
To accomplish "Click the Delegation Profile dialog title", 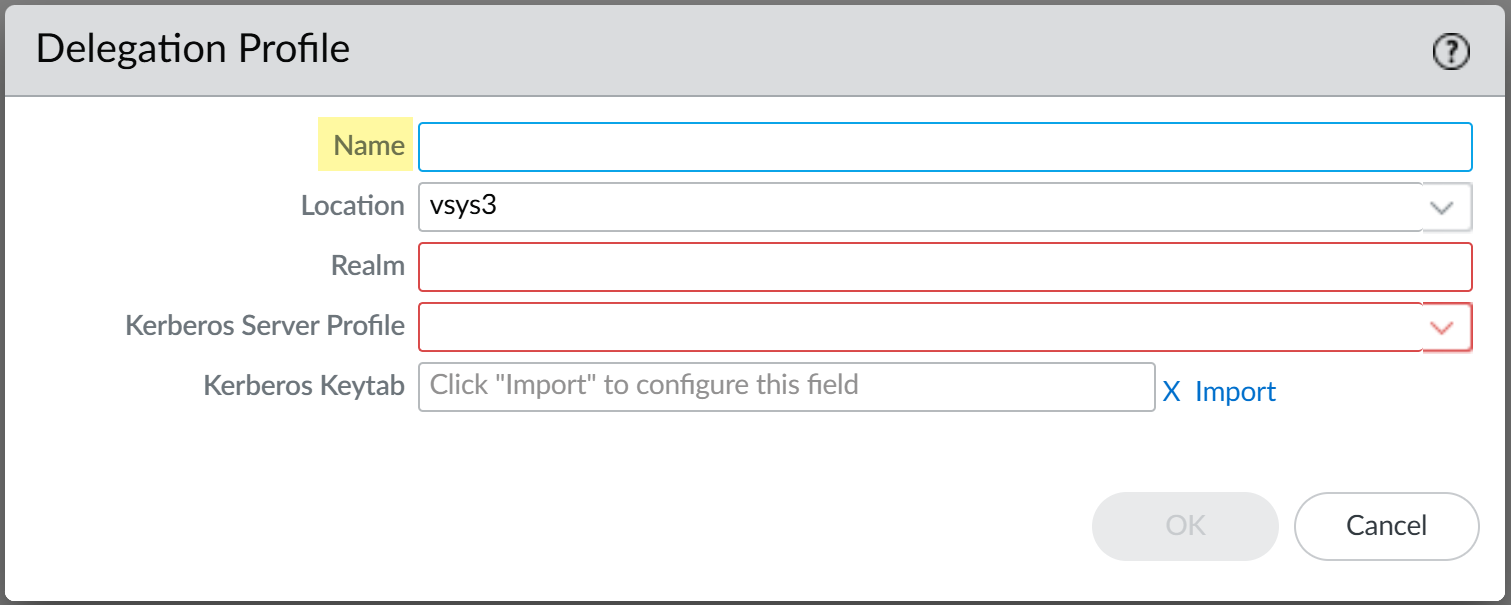I will click(x=193, y=49).
